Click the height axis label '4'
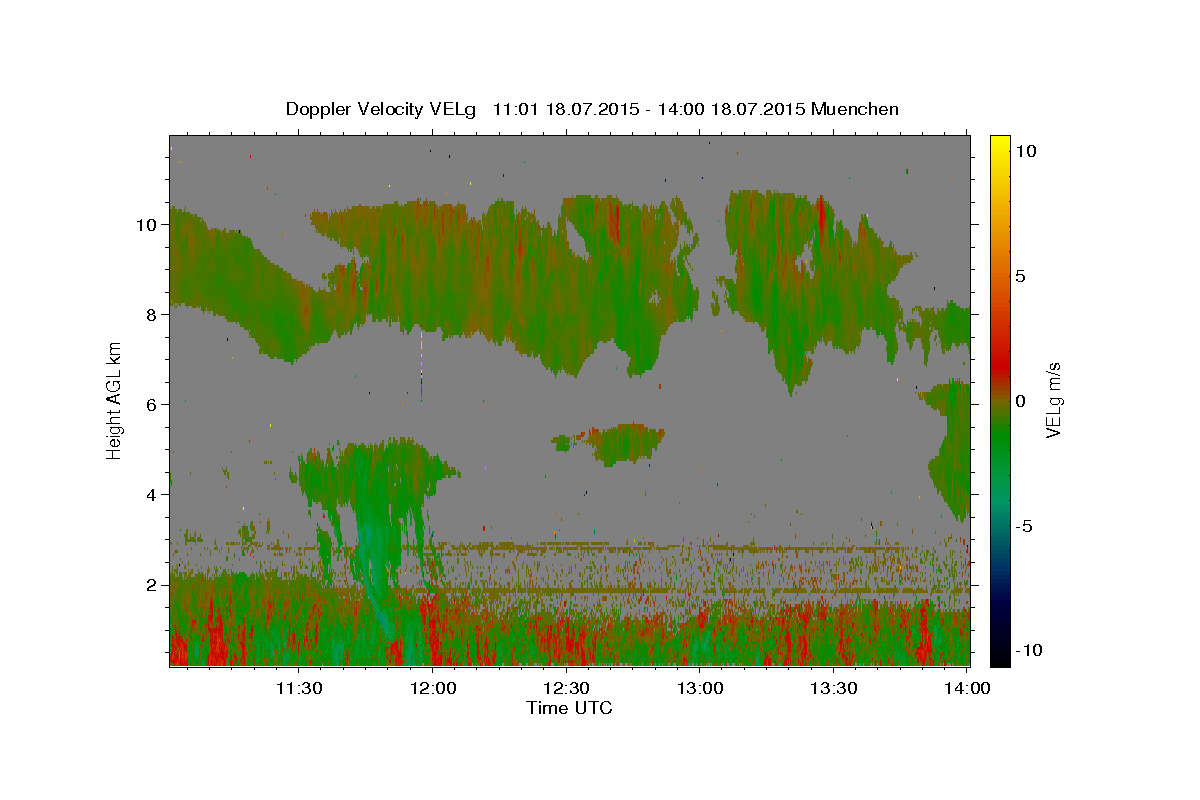Screen dimensions: 1200x800 tap(150, 495)
